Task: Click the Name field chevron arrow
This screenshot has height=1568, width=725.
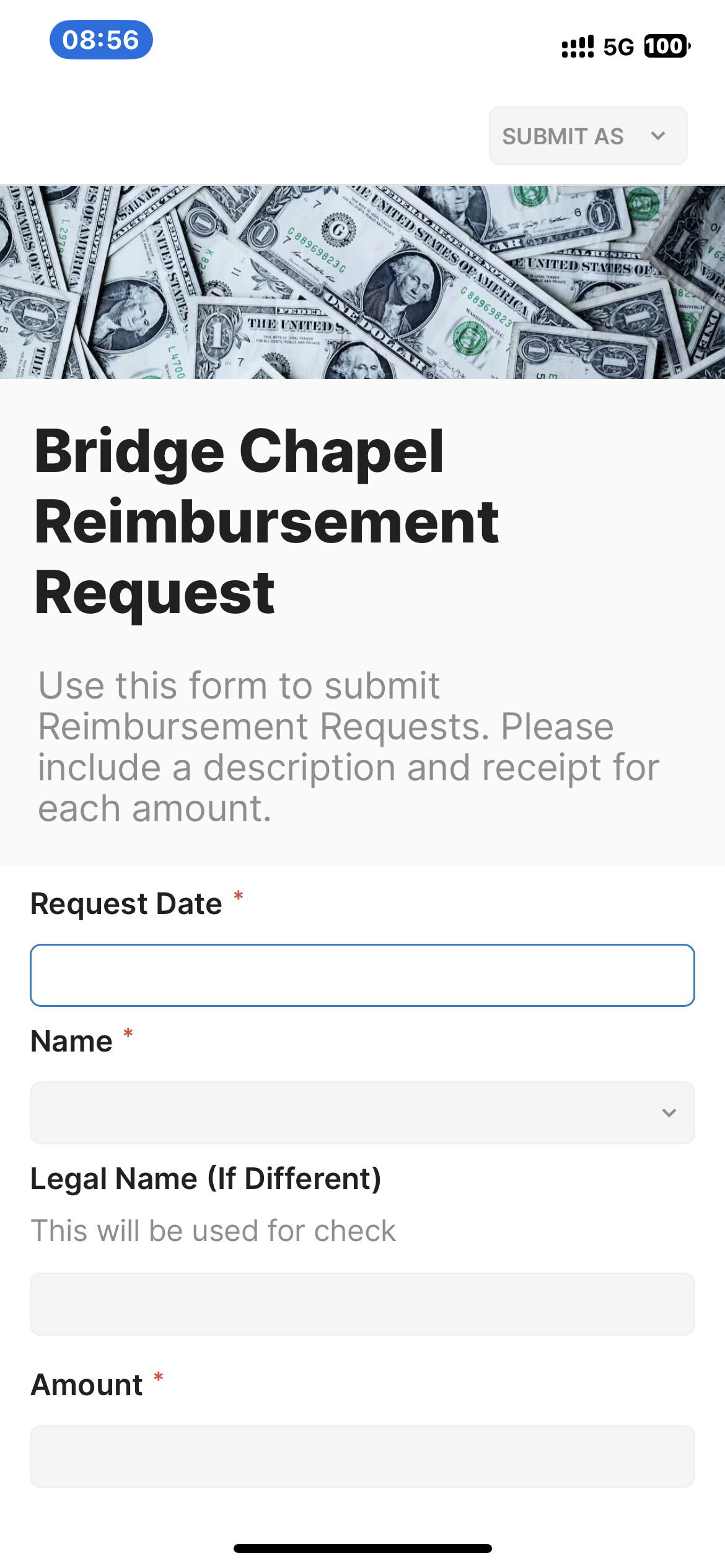Action: pos(669,1113)
